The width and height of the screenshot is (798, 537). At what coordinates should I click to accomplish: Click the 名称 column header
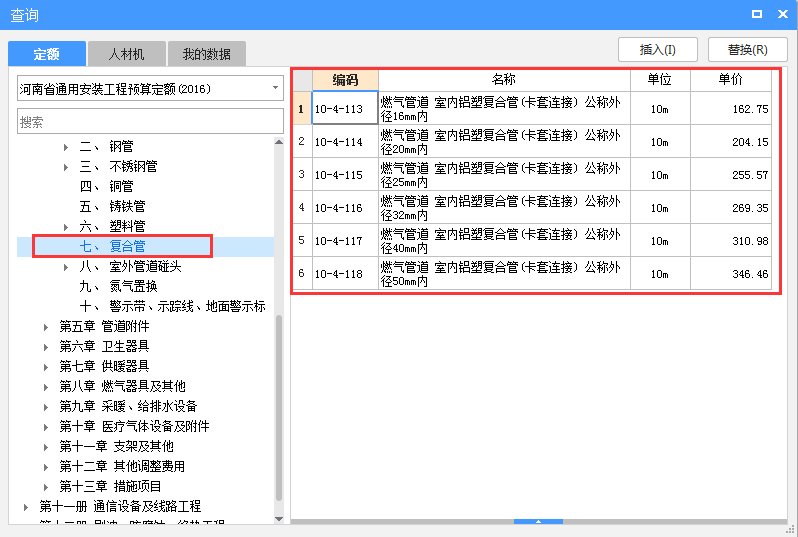pos(504,80)
